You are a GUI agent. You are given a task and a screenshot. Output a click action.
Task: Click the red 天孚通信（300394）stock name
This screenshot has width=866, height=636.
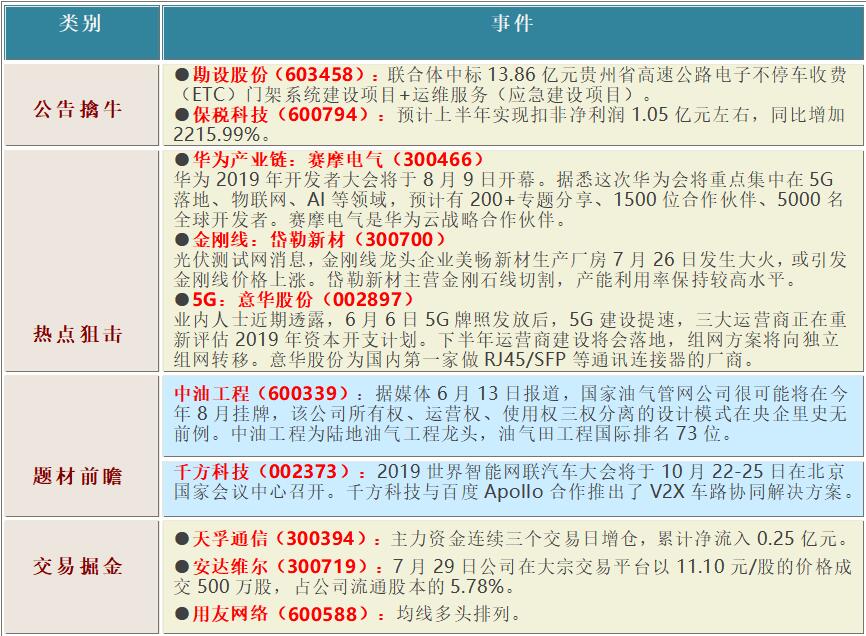point(286,539)
